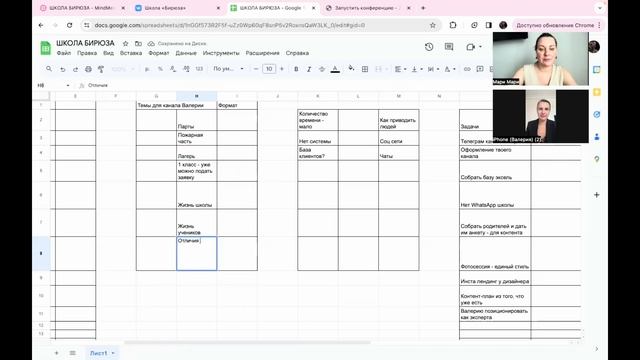Open the Инструменты menu

tap(221, 53)
